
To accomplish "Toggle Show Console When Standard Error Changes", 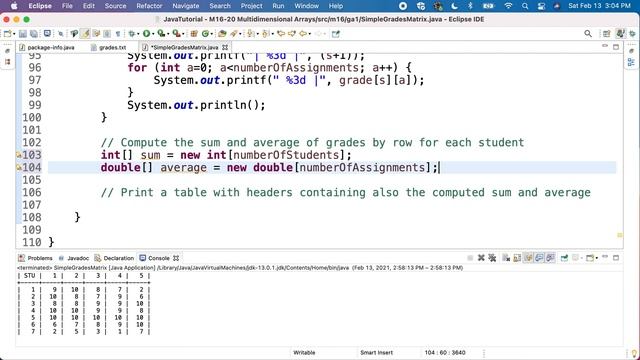I will pyautogui.click(x=550, y=258).
